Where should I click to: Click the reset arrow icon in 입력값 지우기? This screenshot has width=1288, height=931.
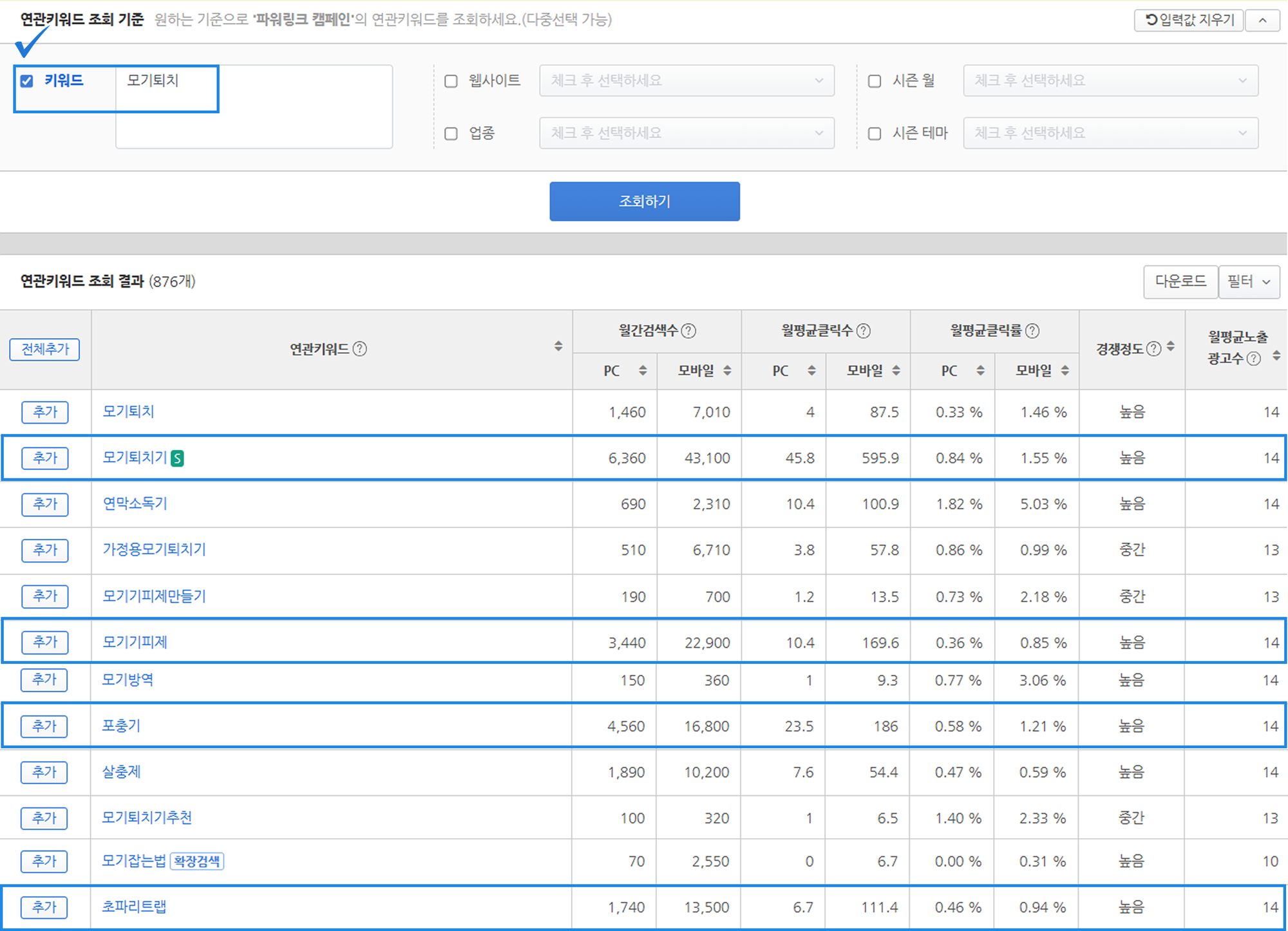(1150, 19)
